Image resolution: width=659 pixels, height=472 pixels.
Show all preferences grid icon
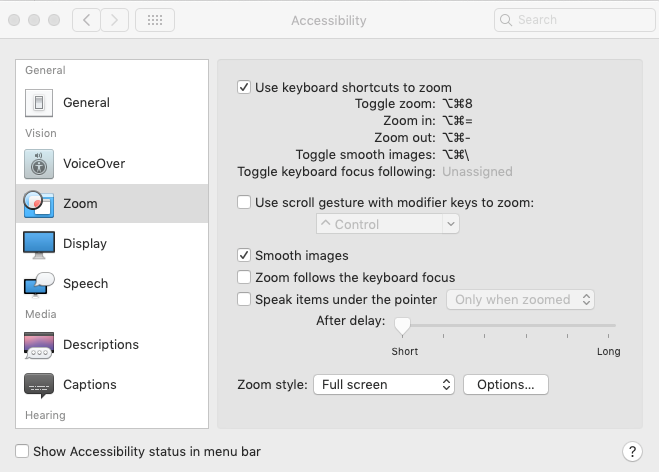[x=155, y=20]
